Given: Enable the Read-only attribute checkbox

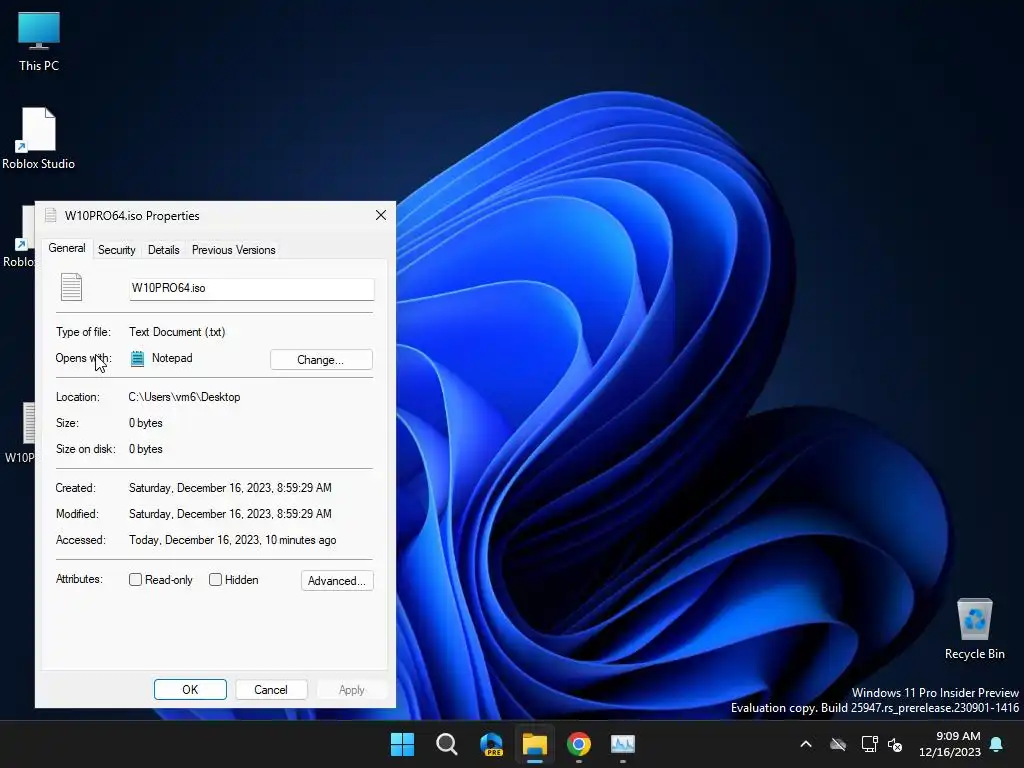Looking at the screenshot, I should pyautogui.click(x=135, y=580).
